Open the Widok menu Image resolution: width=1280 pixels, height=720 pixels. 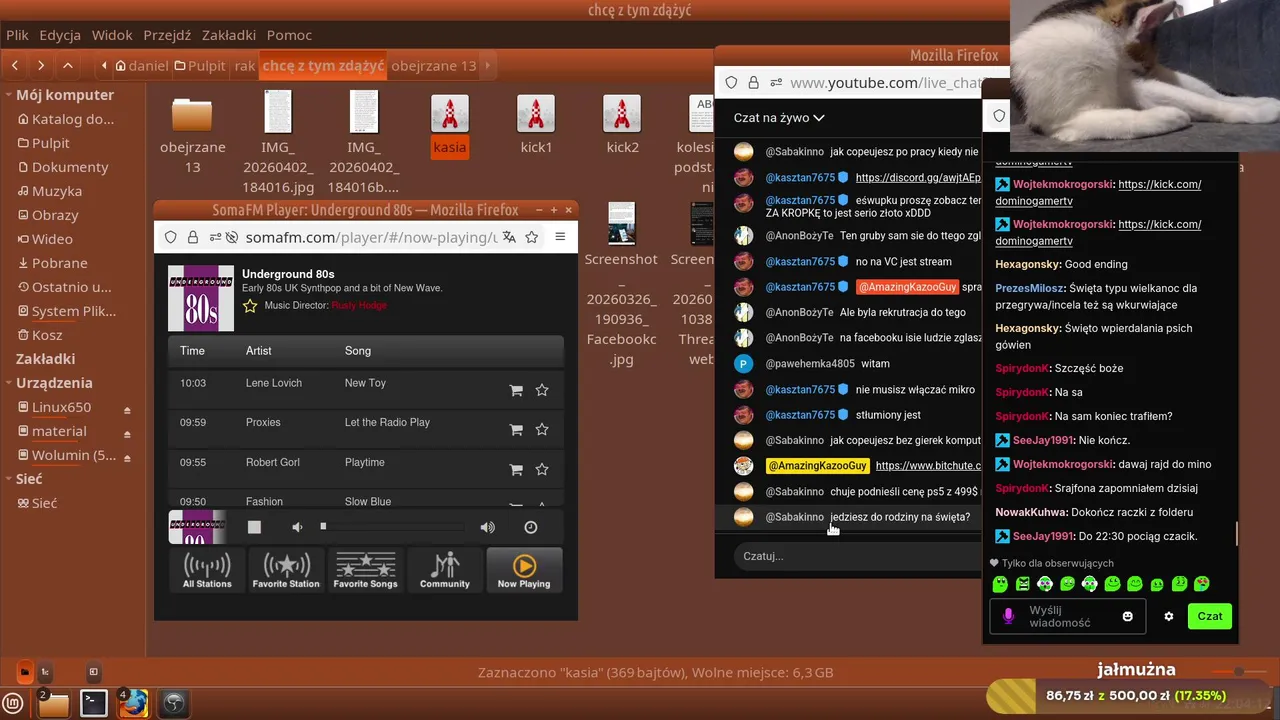coord(112,35)
